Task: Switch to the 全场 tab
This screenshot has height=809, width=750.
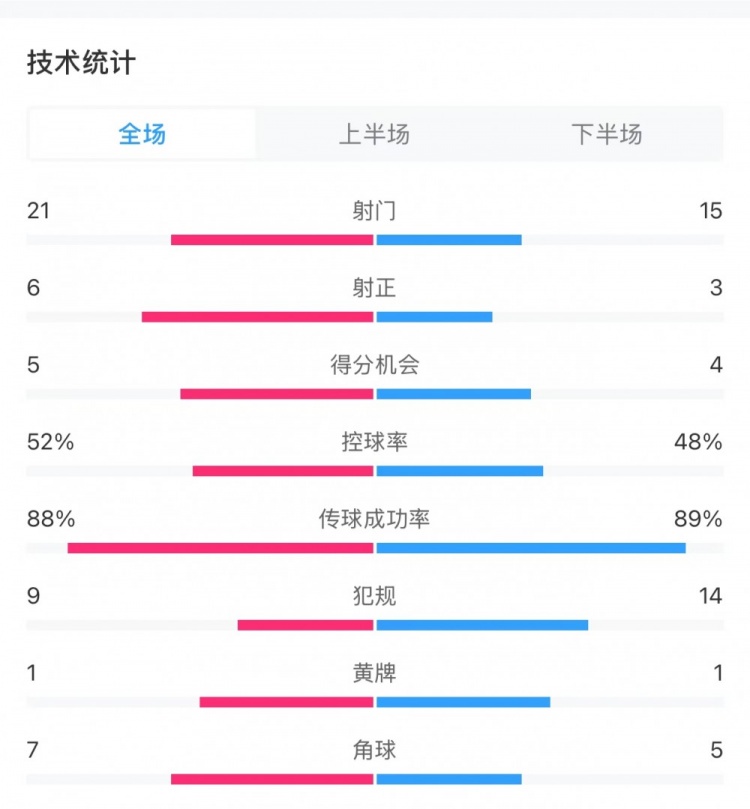Action: pos(142,134)
